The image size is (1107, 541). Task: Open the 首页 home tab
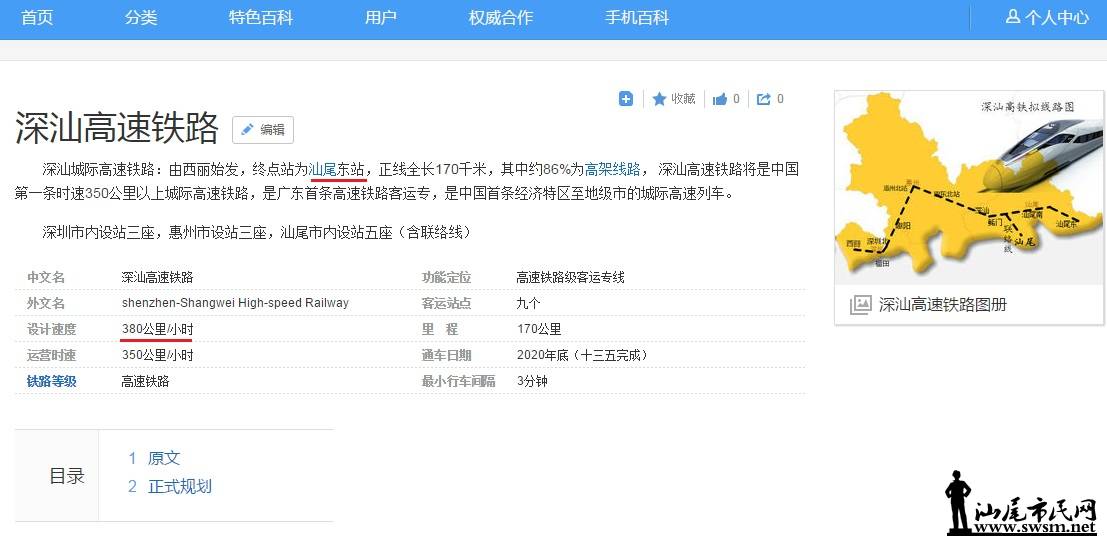37,18
